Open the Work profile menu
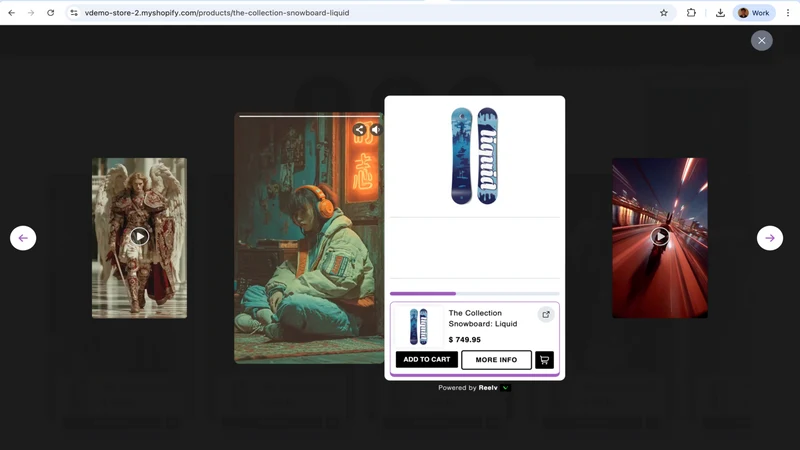This screenshot has width=800, height=450. pos(754,13)
